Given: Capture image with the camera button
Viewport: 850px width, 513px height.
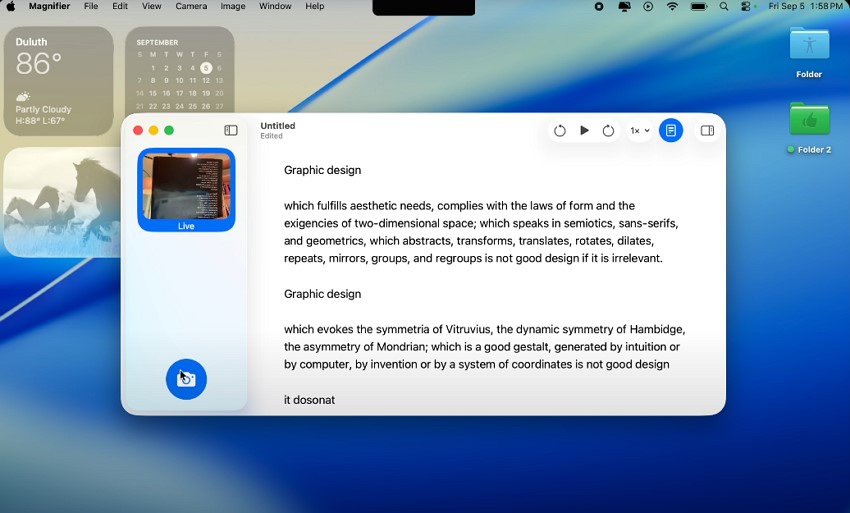Looking at the screenshot, I should 186,379.
